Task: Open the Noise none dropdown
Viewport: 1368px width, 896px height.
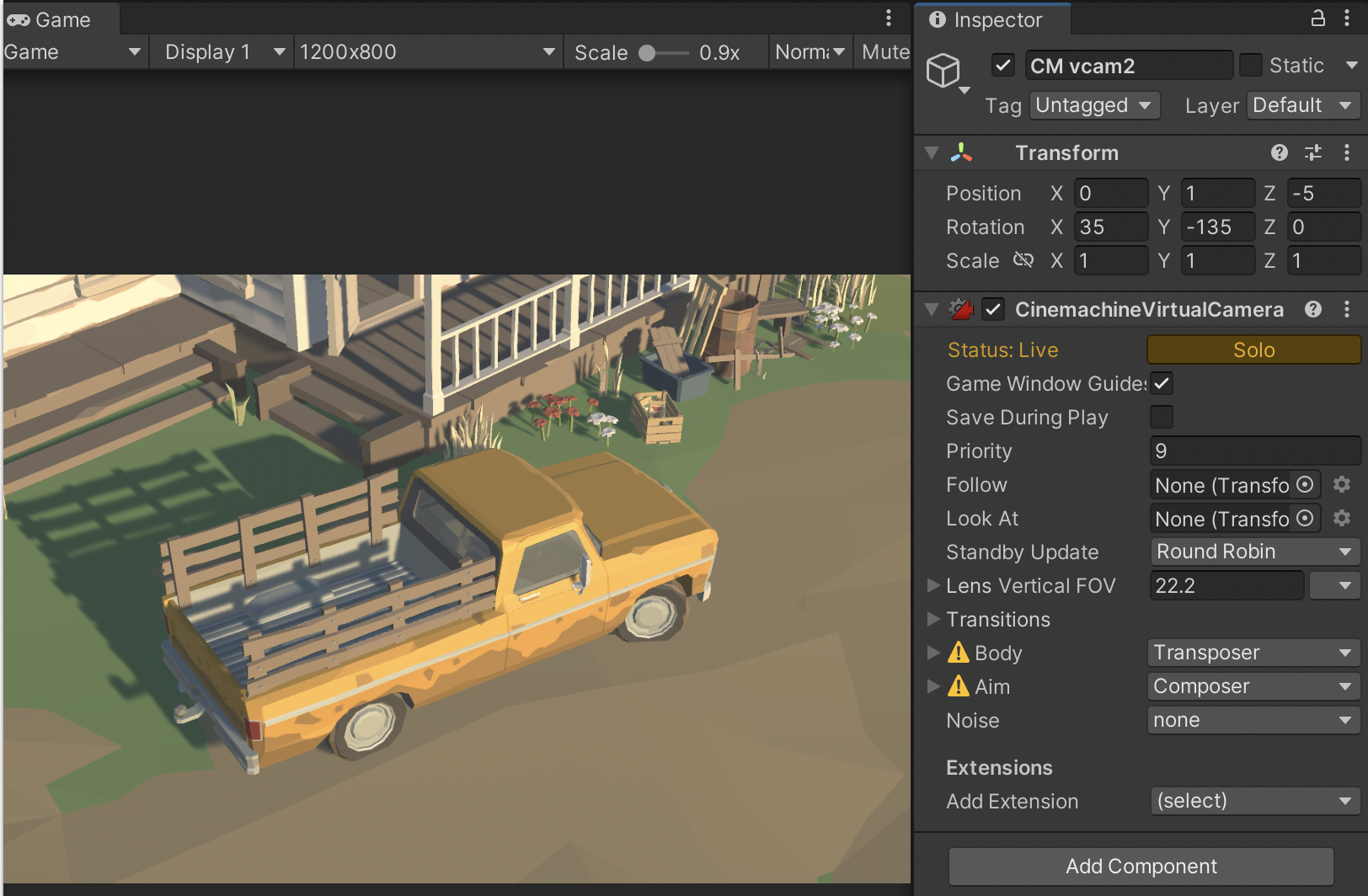Action: [x=1253, y=720]
